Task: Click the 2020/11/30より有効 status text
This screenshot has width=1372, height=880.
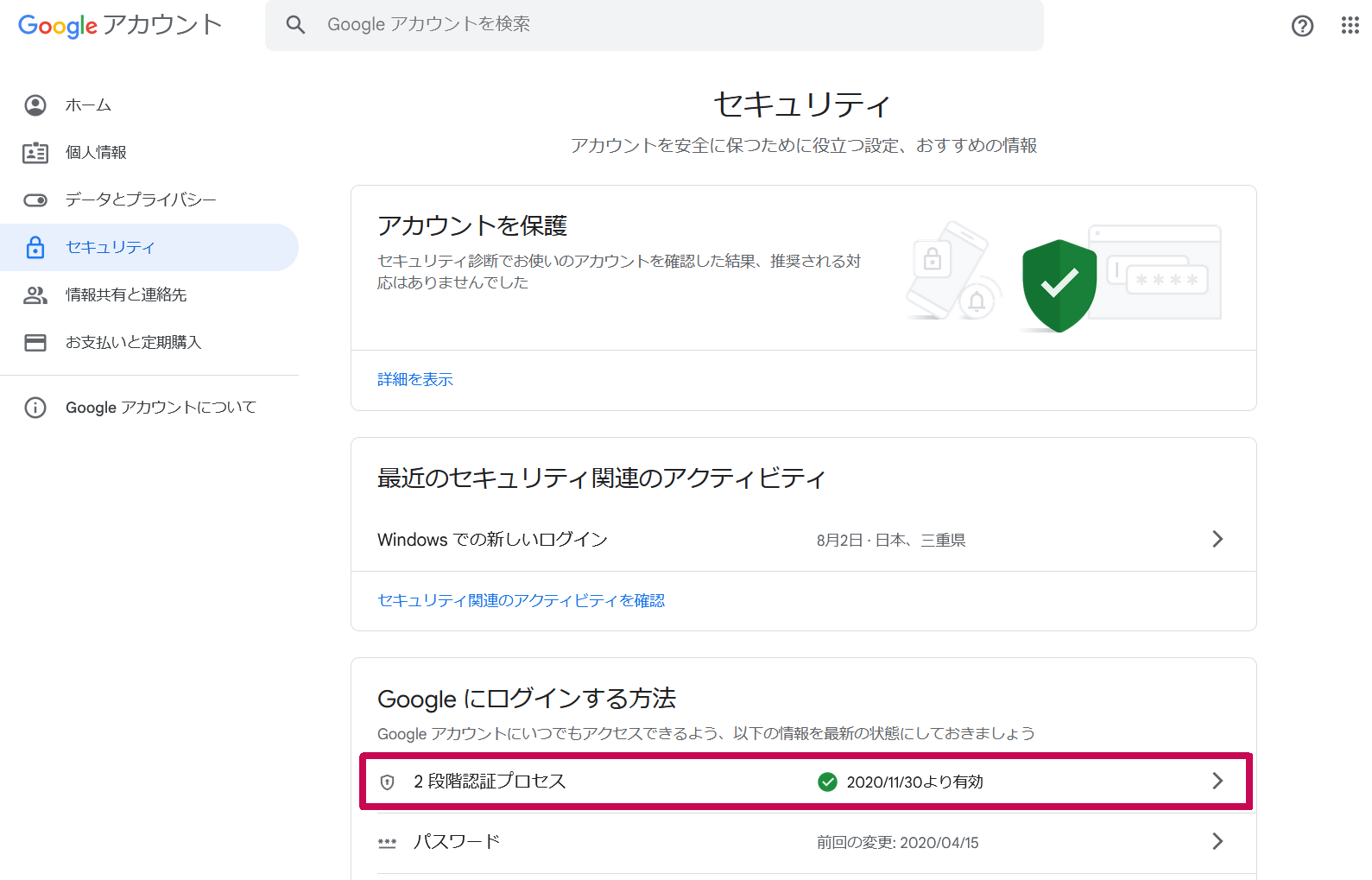Action: pos(915,782)
